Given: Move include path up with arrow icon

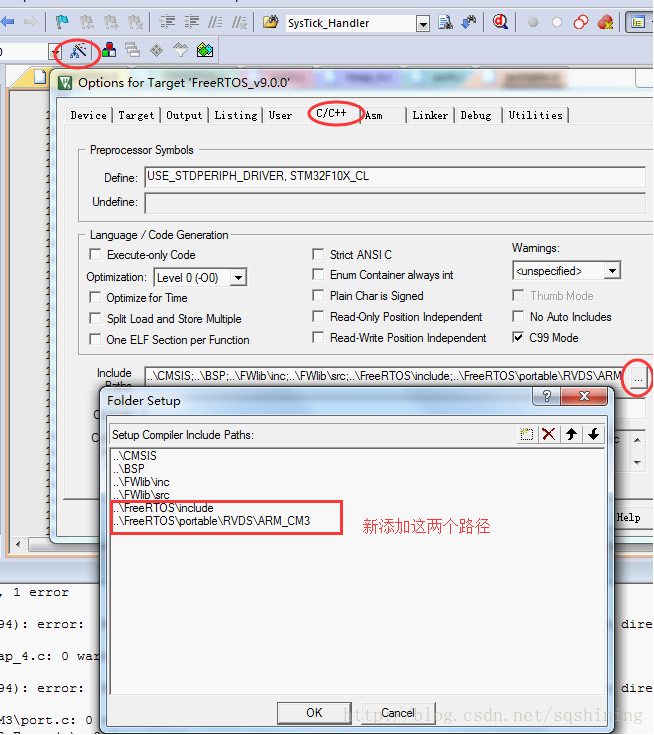Looking at the screenshot, I should click(571, 434).
